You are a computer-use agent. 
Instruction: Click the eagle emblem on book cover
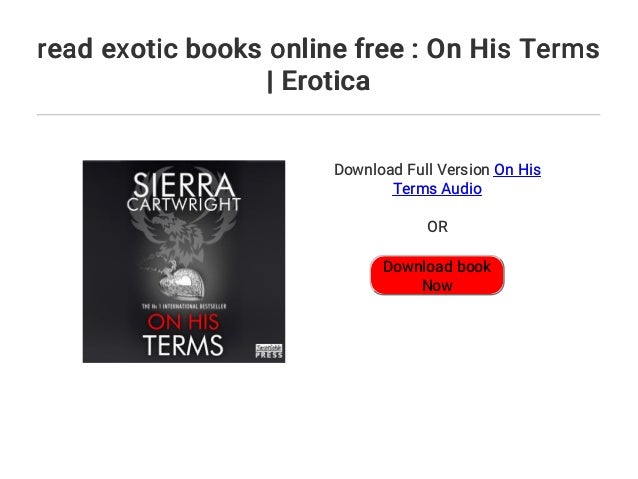[183, 236]
